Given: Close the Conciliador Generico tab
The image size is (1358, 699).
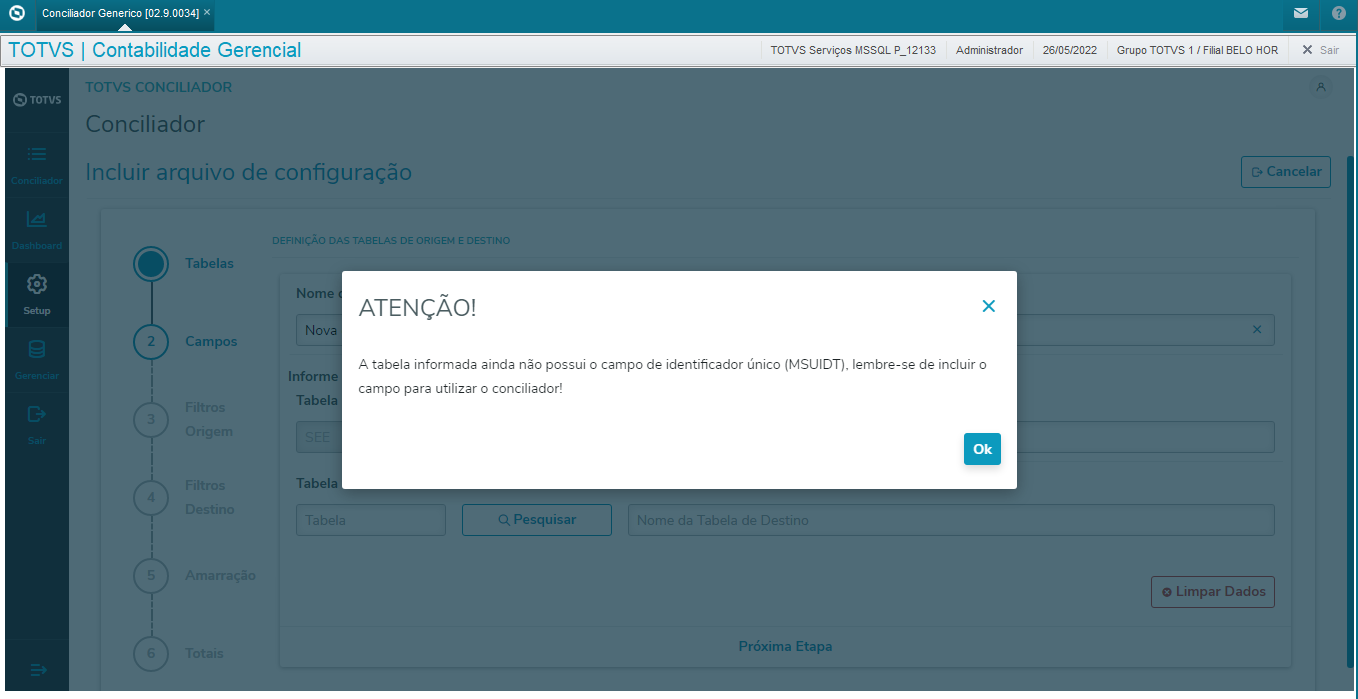Looking at the screenshot, I should pyautogui.click(x=207, y=13).
